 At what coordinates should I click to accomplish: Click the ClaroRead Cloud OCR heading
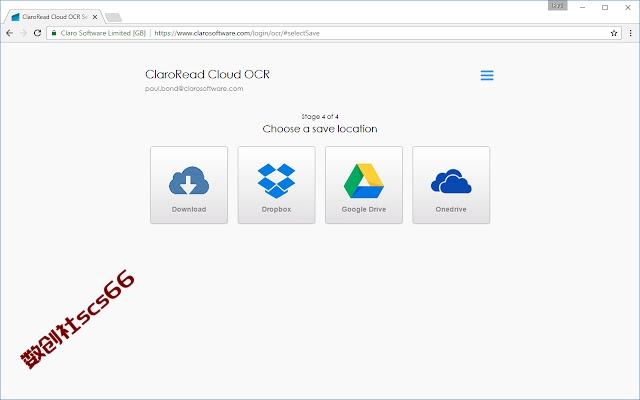coord(207,74)
